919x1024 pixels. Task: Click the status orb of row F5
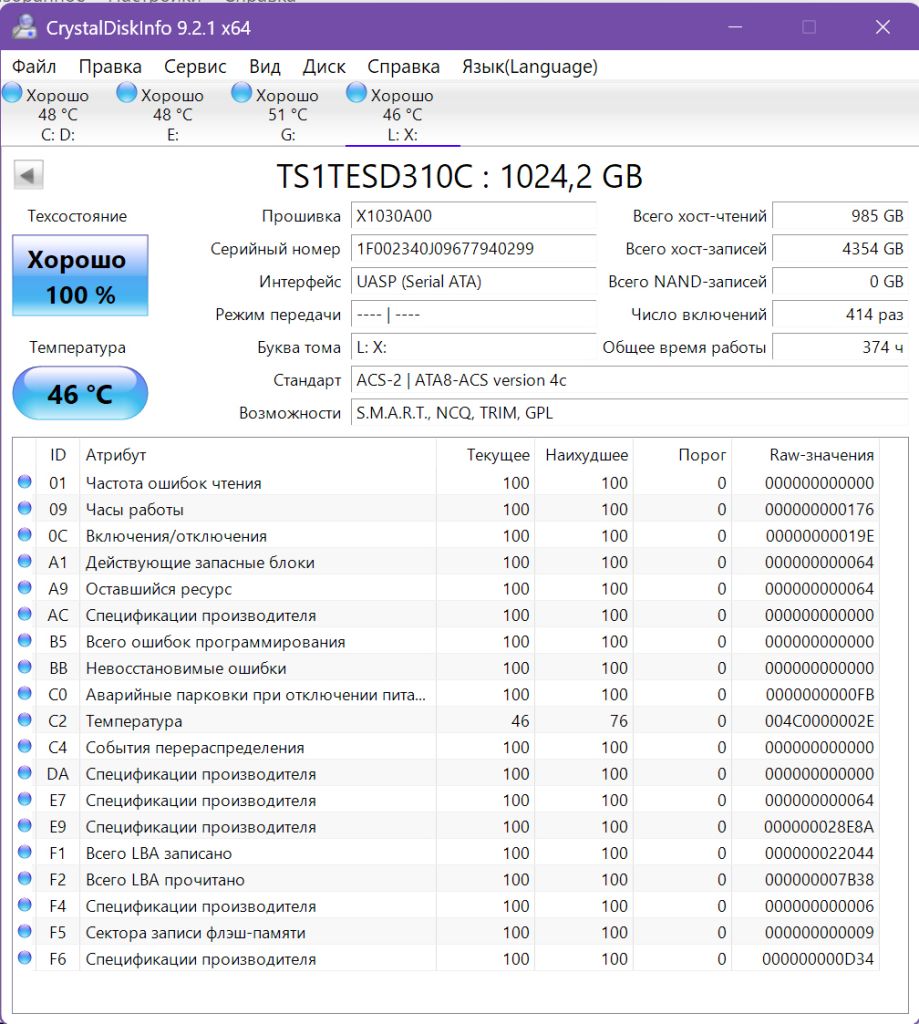[x=25, y=931]
